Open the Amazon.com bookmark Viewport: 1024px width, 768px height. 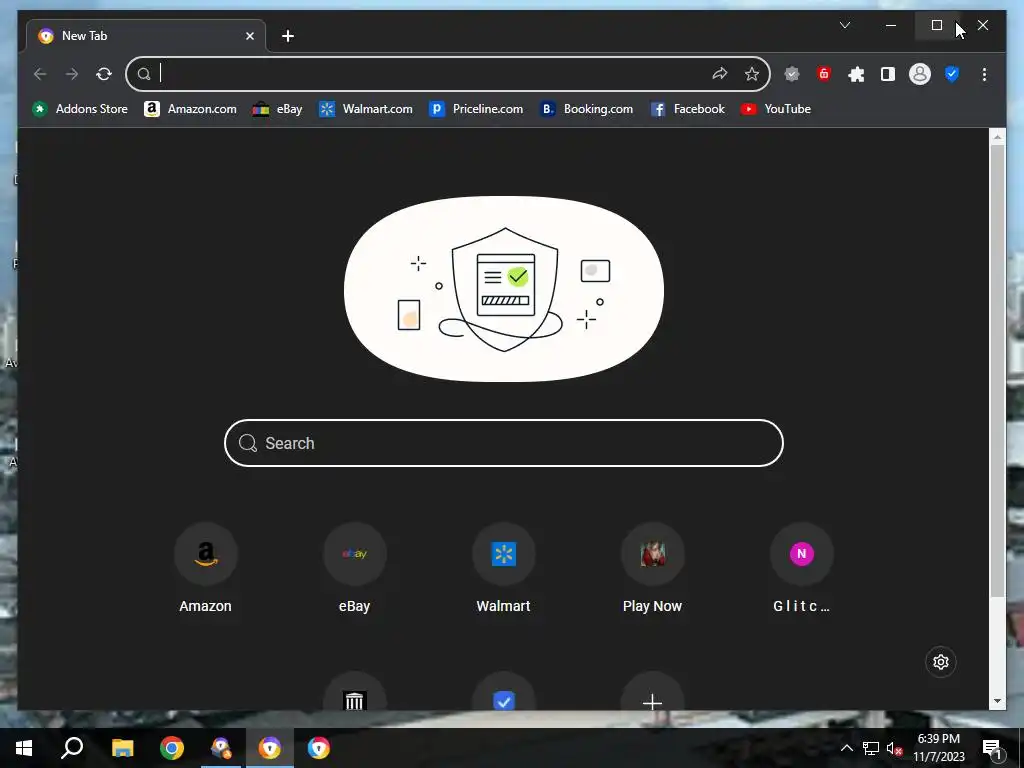[x=190, y=109]
